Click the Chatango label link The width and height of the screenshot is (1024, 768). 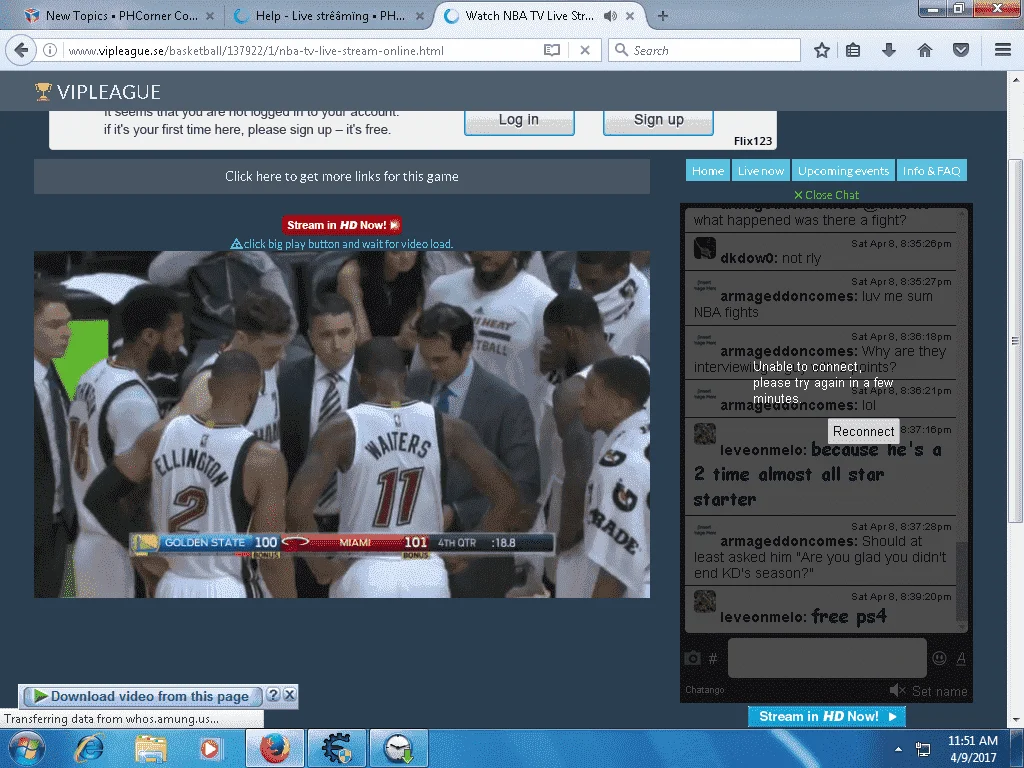pyautogui.click(x=705, y=690)
